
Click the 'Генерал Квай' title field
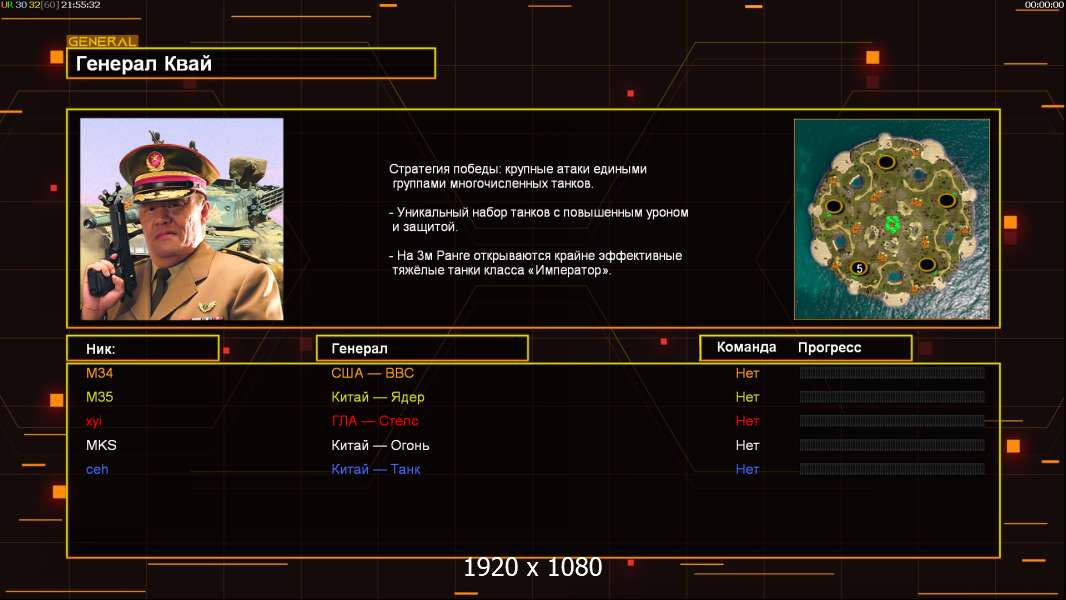(251, 63)
